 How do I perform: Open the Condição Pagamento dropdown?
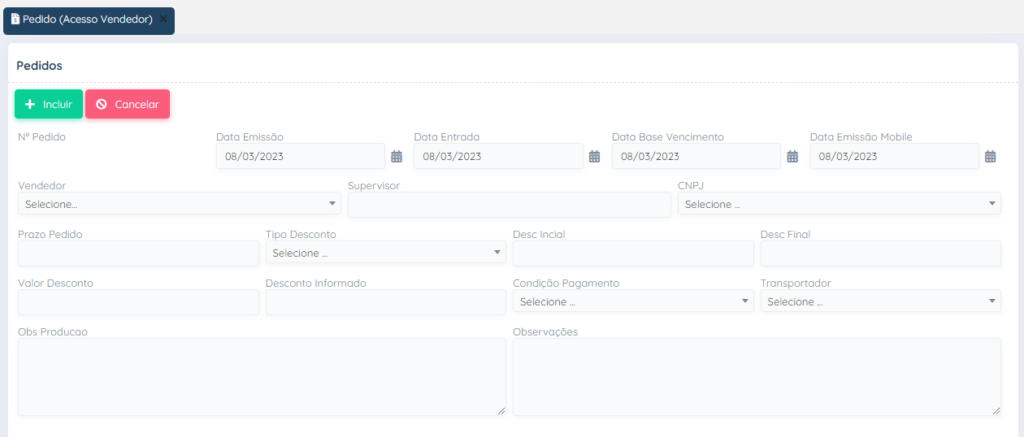(x=633, y=302)
